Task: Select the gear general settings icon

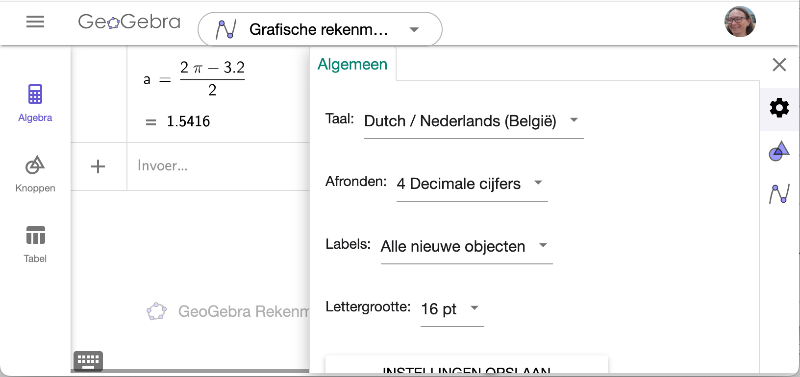Action: (779, 109)
